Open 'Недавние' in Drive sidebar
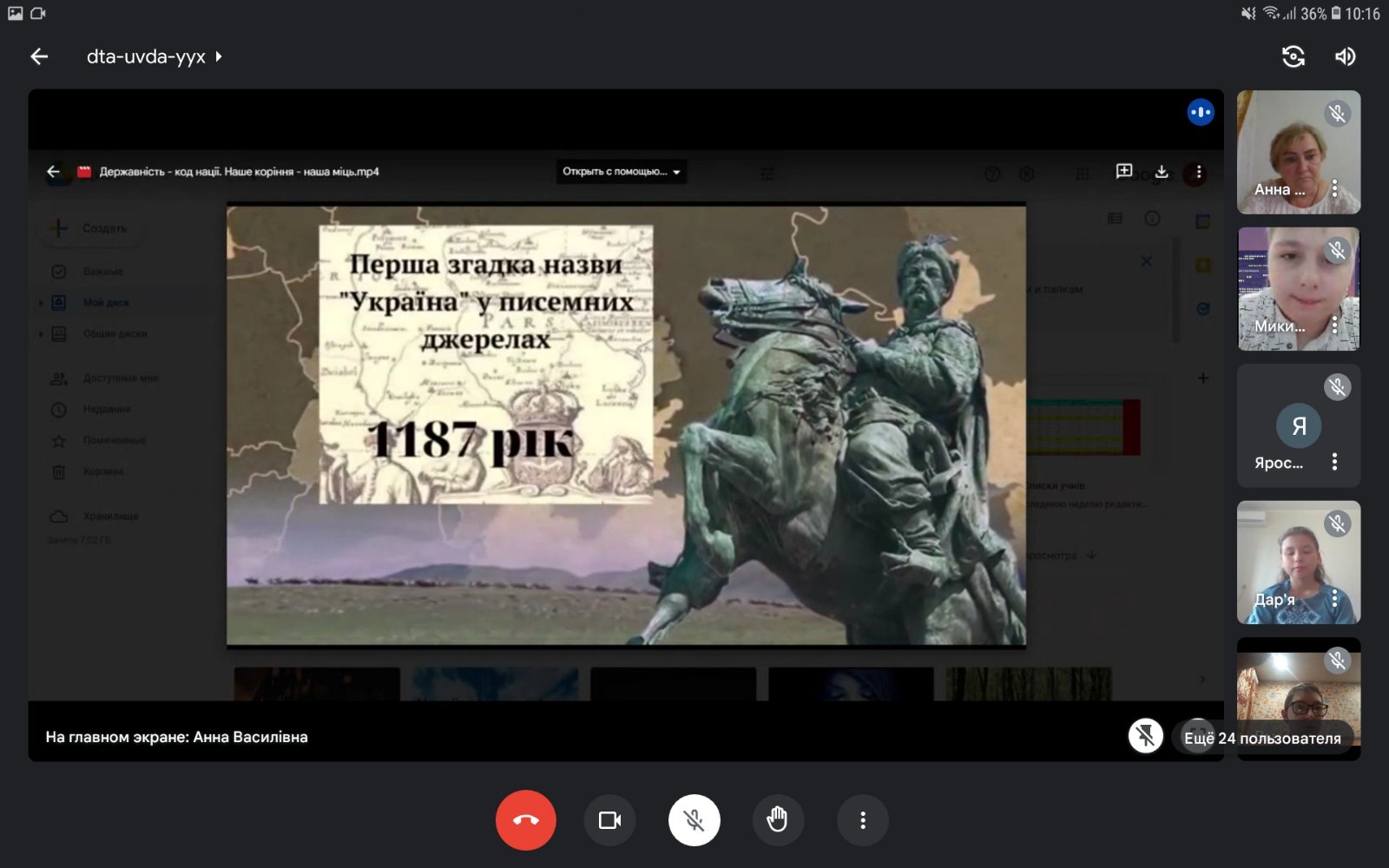The image size is (1389, 868). [107, 409]
